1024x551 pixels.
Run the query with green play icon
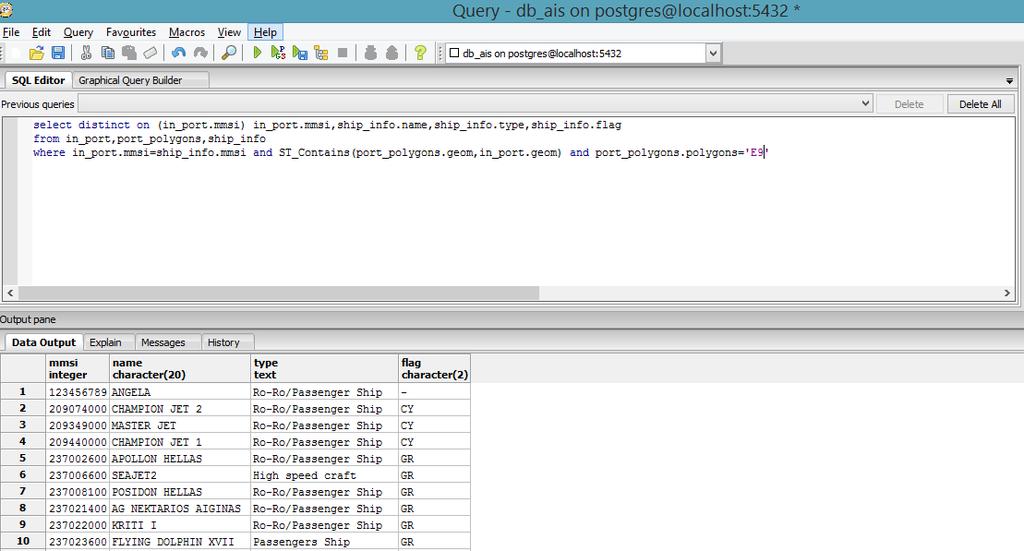point(257,53)
